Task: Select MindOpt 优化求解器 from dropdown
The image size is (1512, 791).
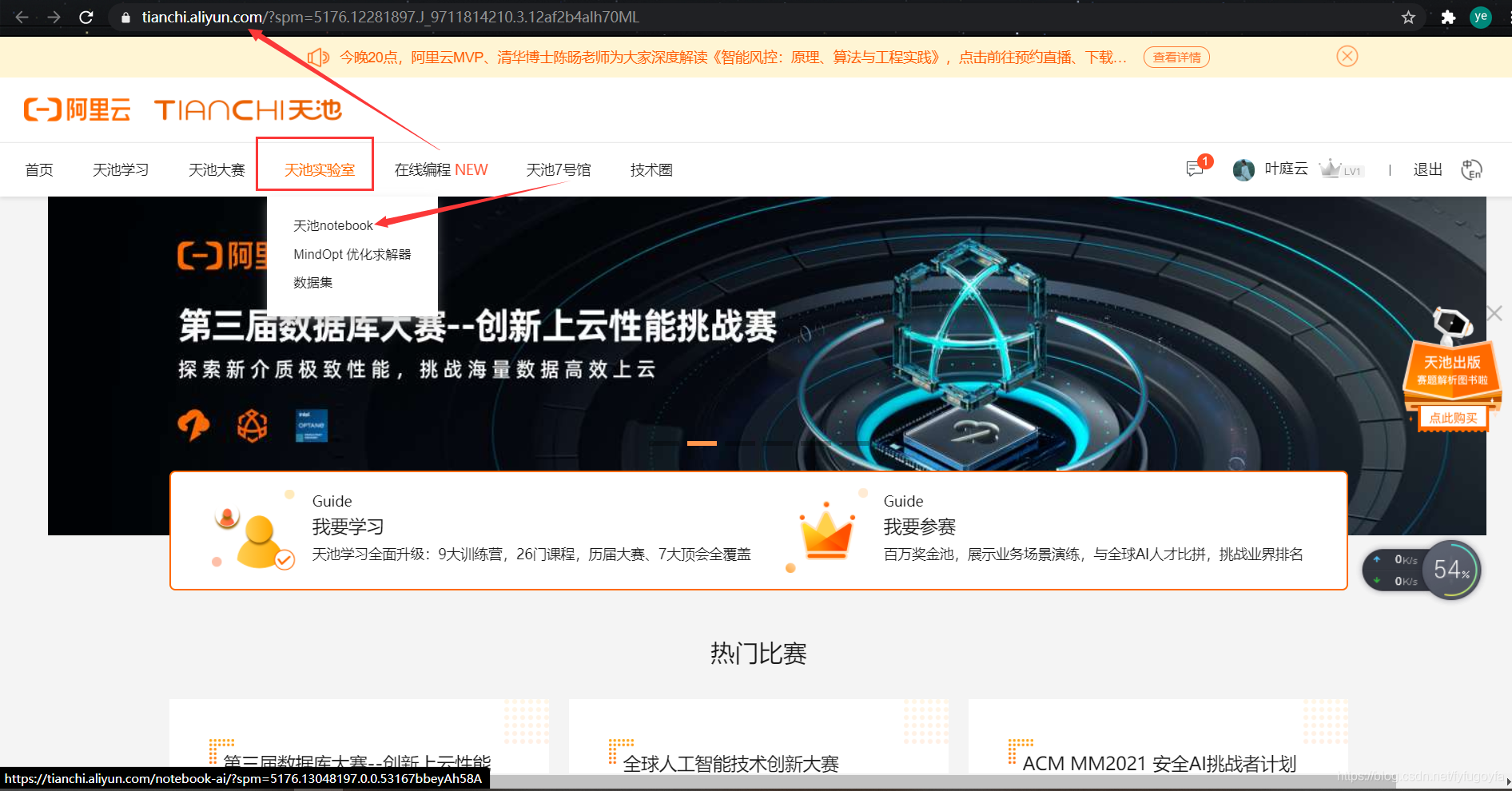Action: point(352,254)
